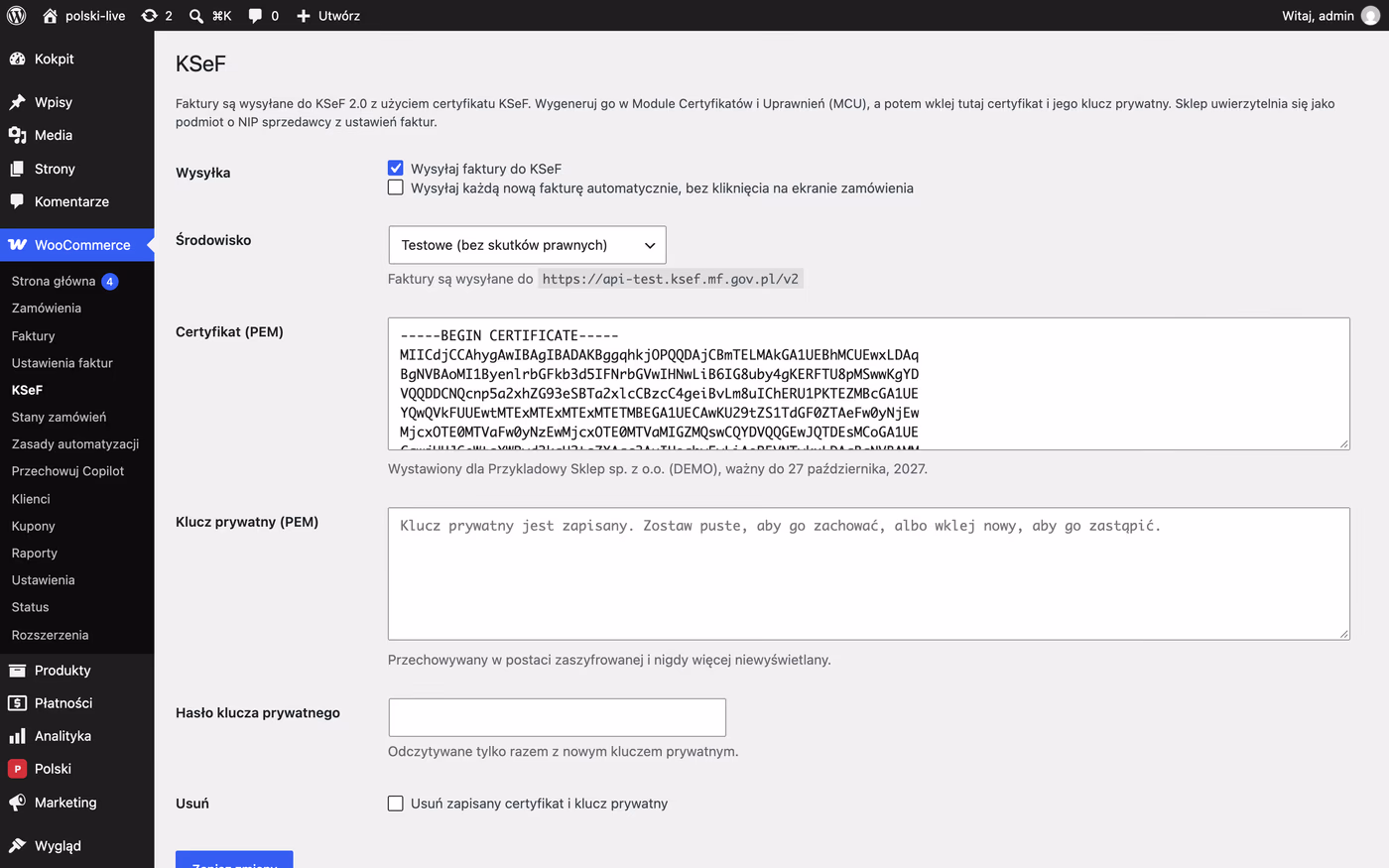Open the updates icon showing 2
The width and height of the screenshot is (1389, 868).
pyautogui.click(x=149, y=15)
